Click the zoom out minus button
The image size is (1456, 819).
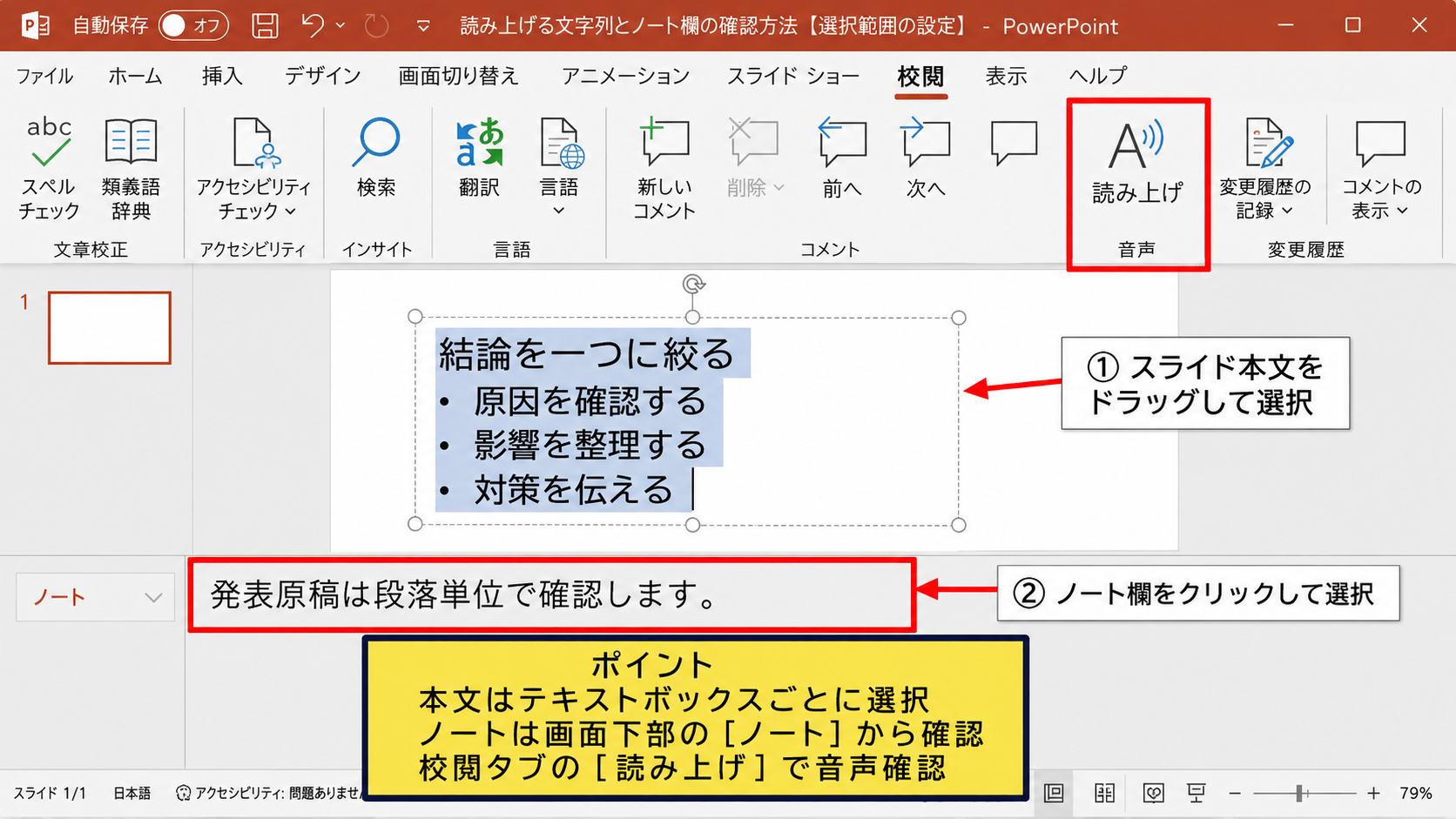(x=1235, y=793)
